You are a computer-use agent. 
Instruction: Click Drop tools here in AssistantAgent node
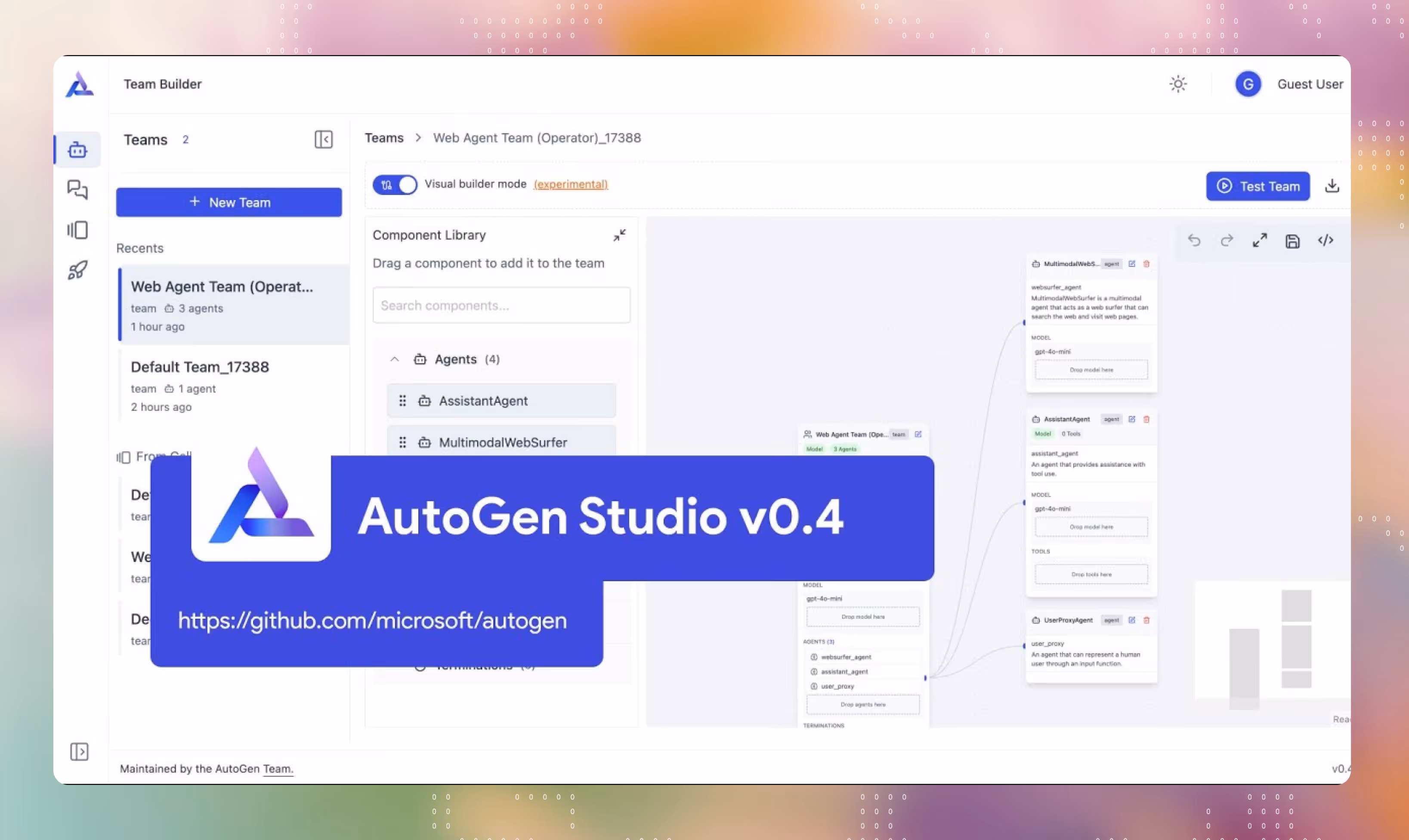1091,574
